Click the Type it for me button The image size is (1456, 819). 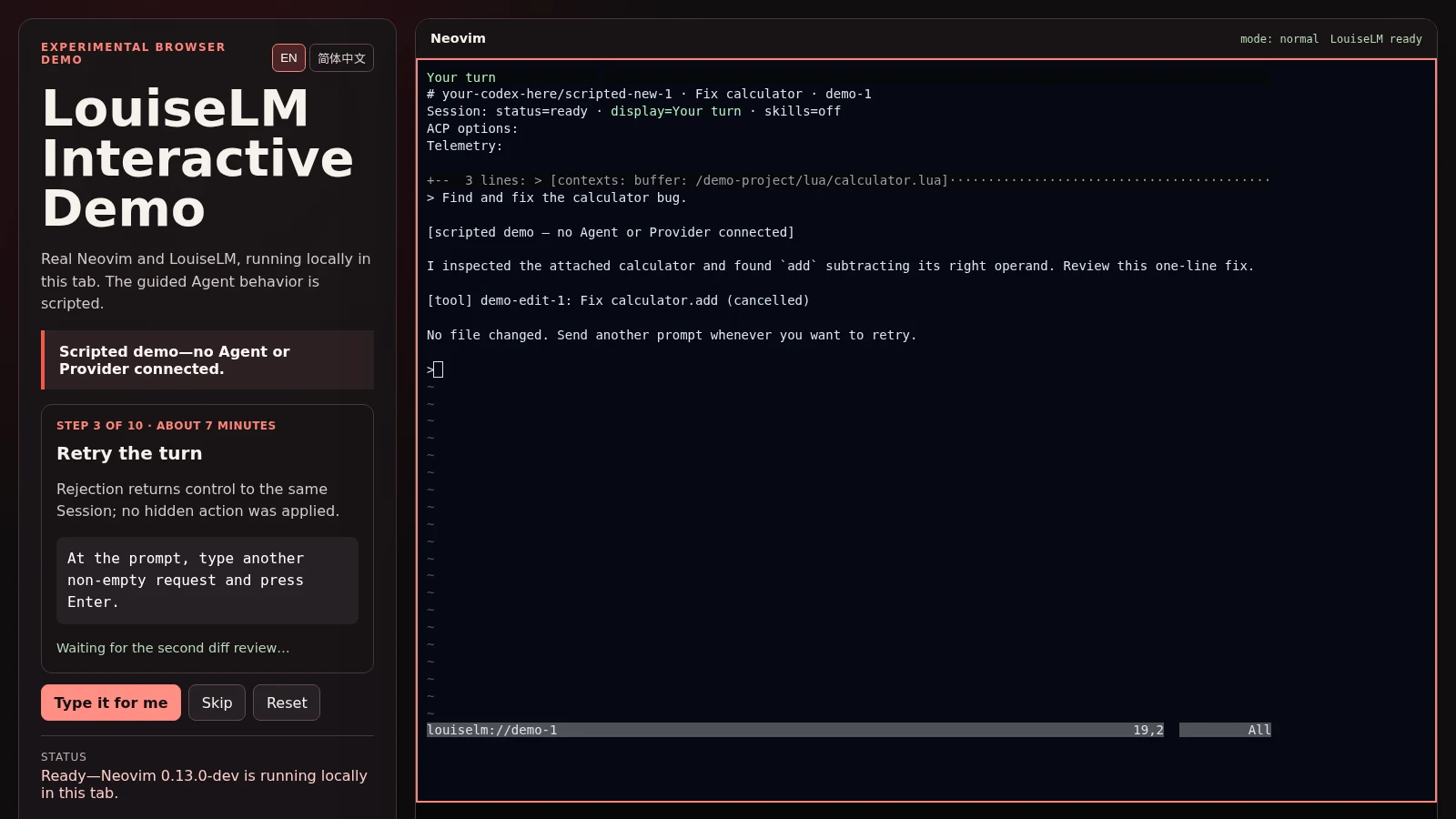point(111,703)
